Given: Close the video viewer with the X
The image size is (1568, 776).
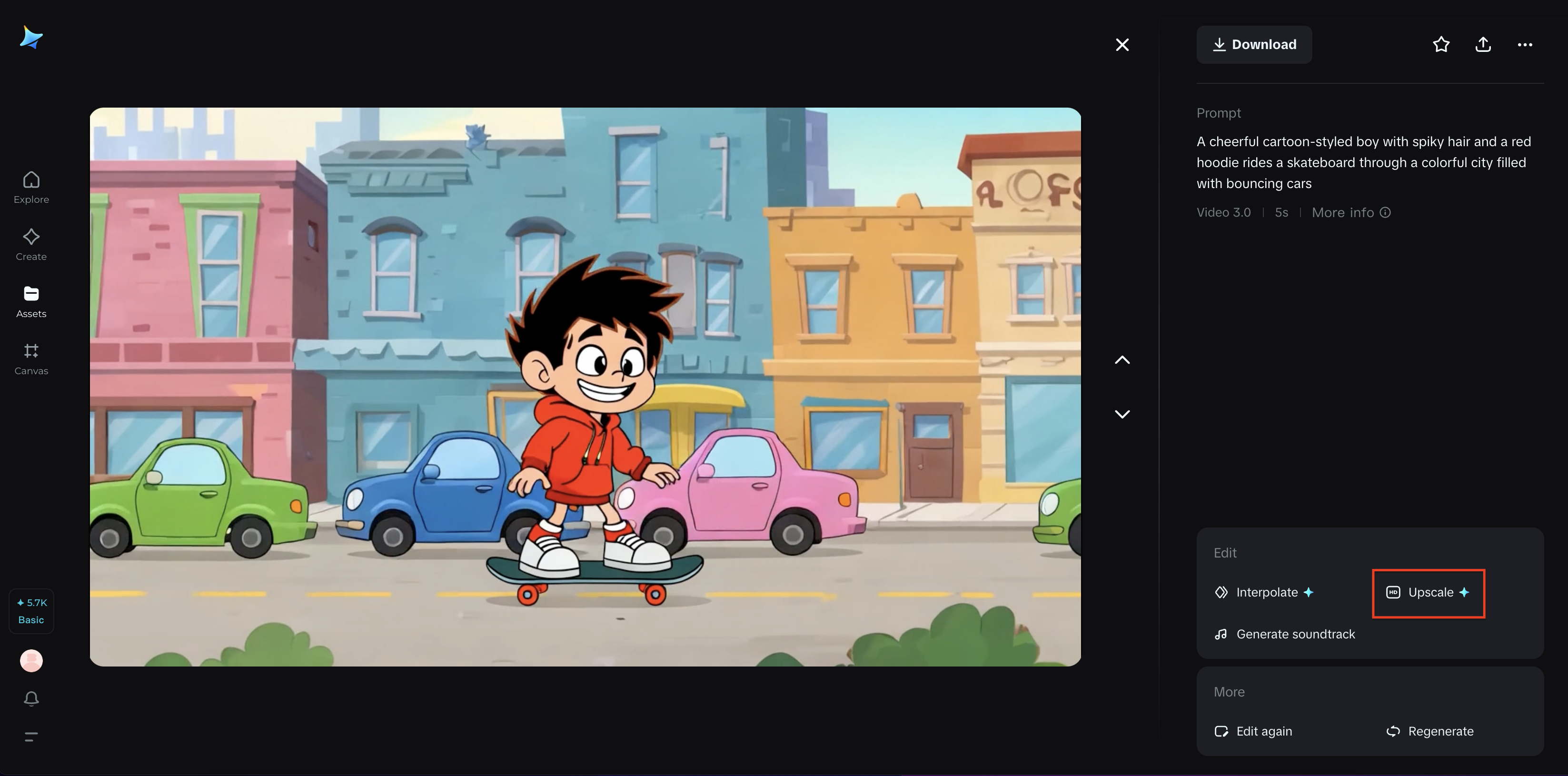Looking at the screenshot, I should click(x=1122, y=44).
